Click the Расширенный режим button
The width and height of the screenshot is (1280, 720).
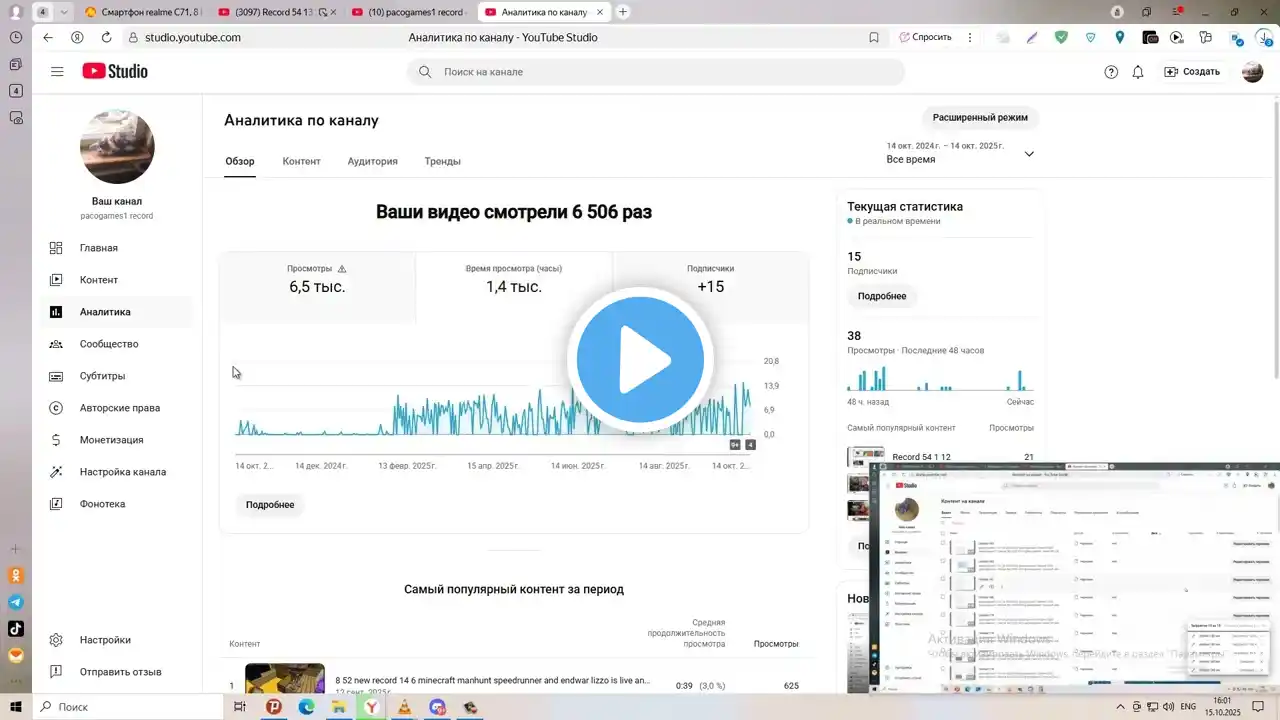(x=979, y=118)
